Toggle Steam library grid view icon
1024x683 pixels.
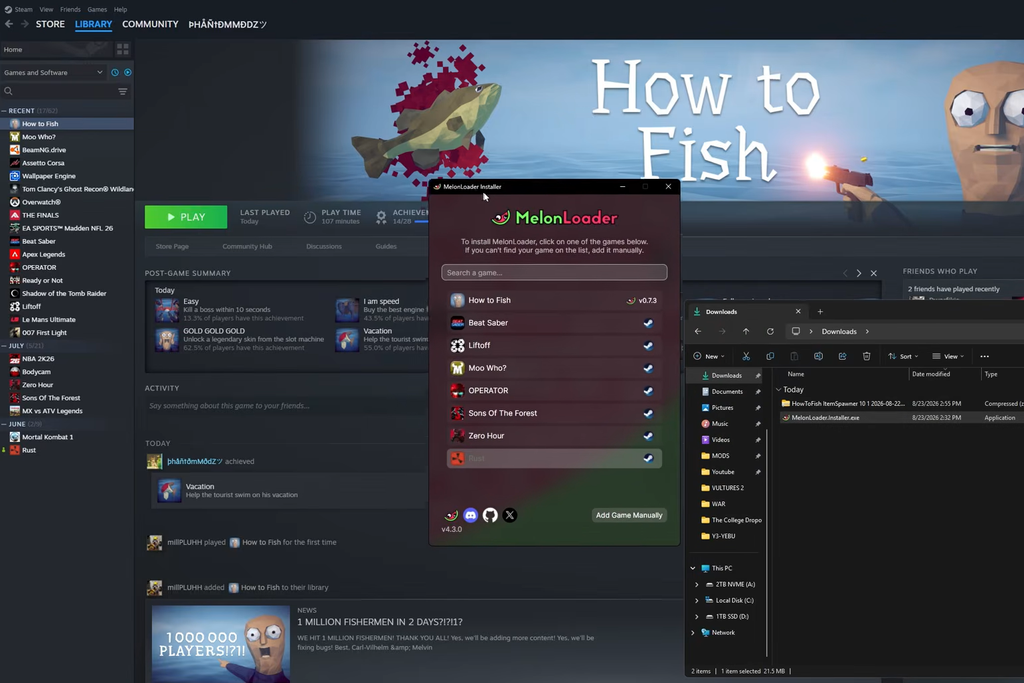coord(122,49)
